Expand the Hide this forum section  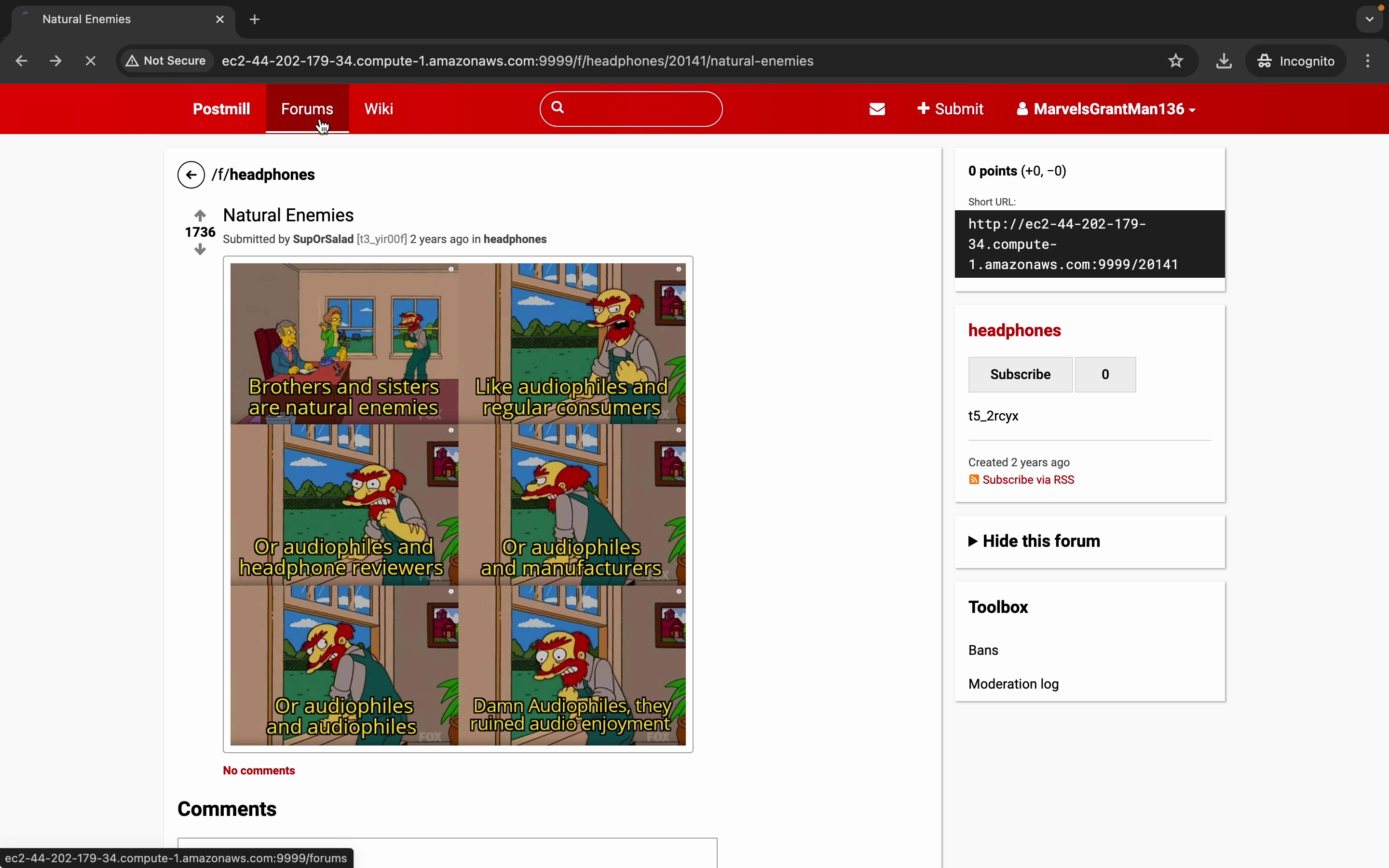point(1033,542)
